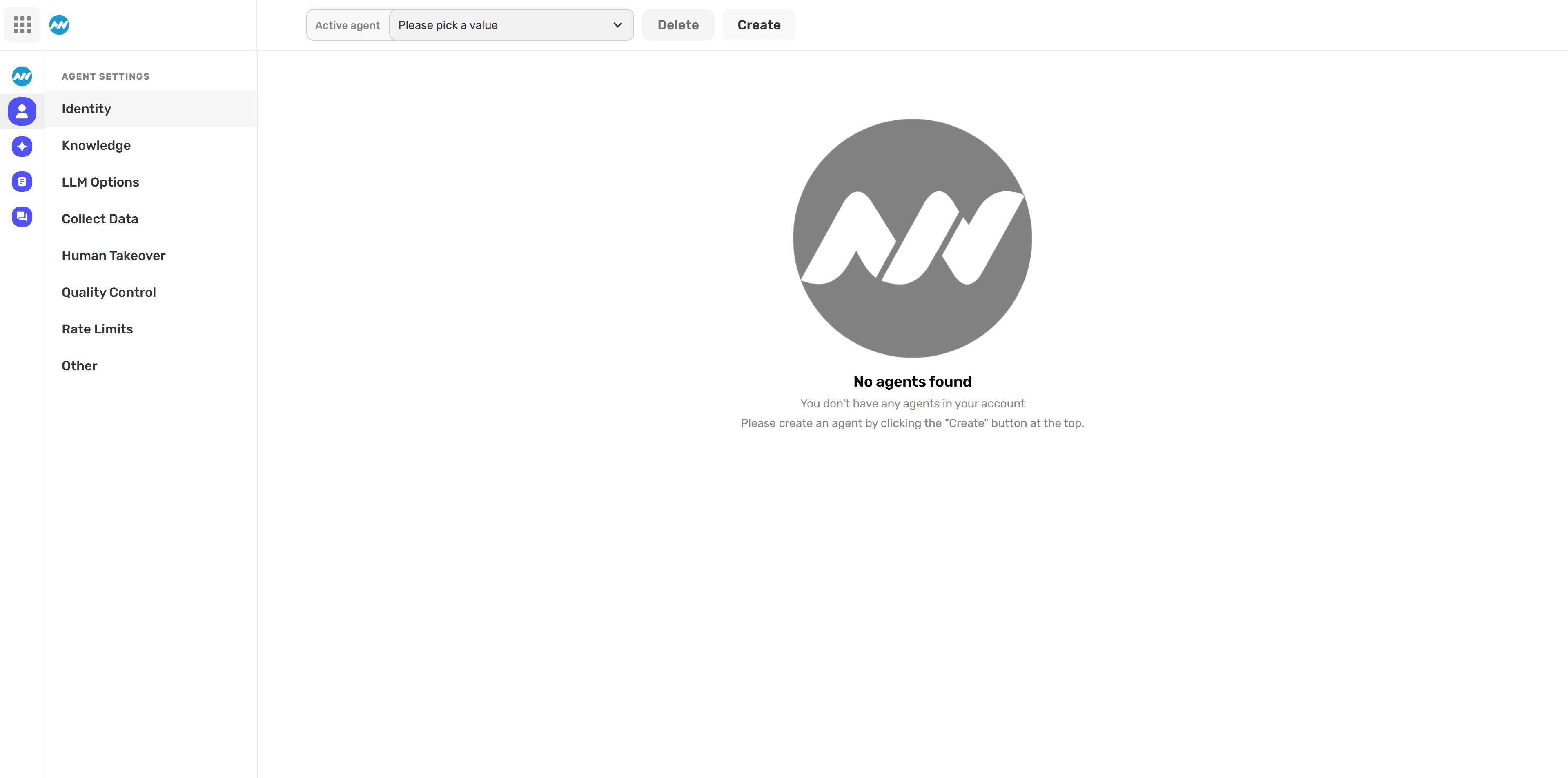Click "You don't have any agents" text
The image size is (1568, 778).
(912, 404)
